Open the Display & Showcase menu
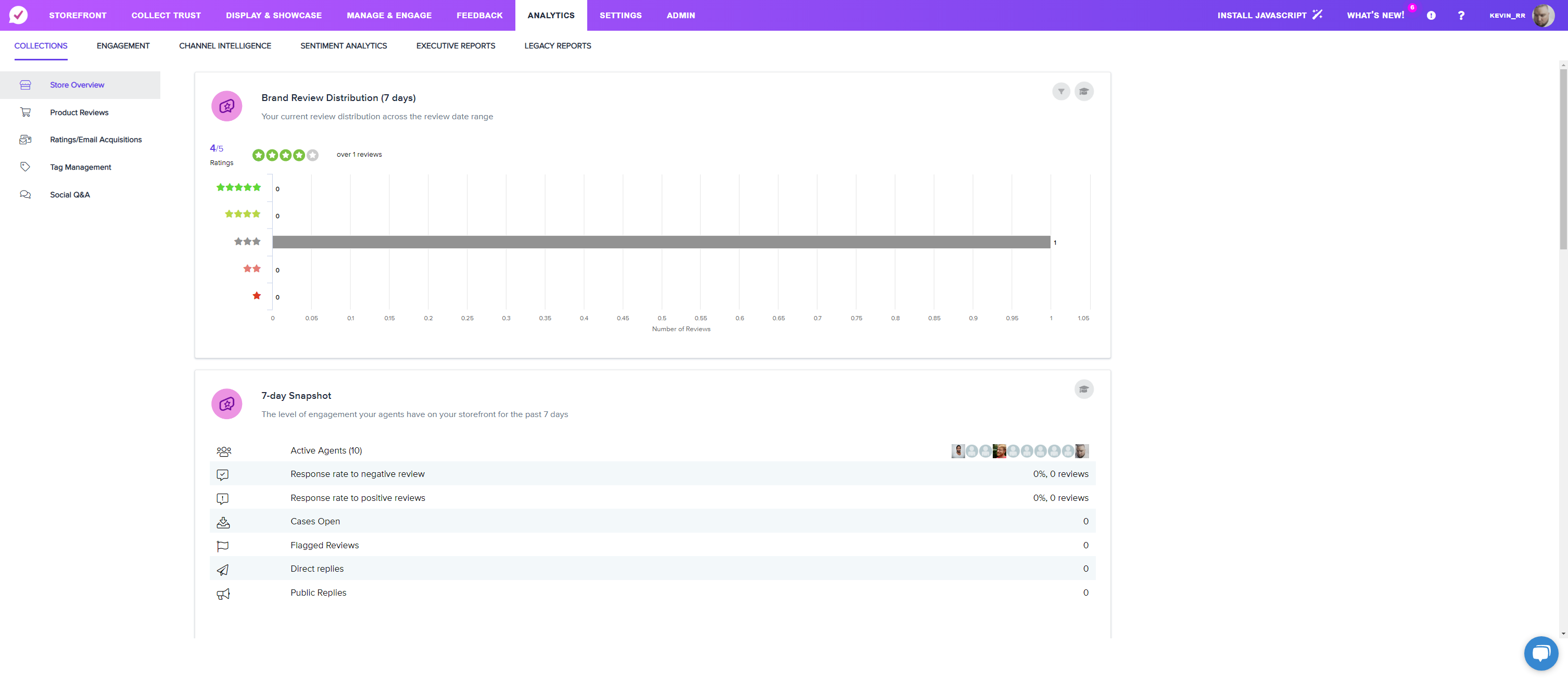 (274, 15)
